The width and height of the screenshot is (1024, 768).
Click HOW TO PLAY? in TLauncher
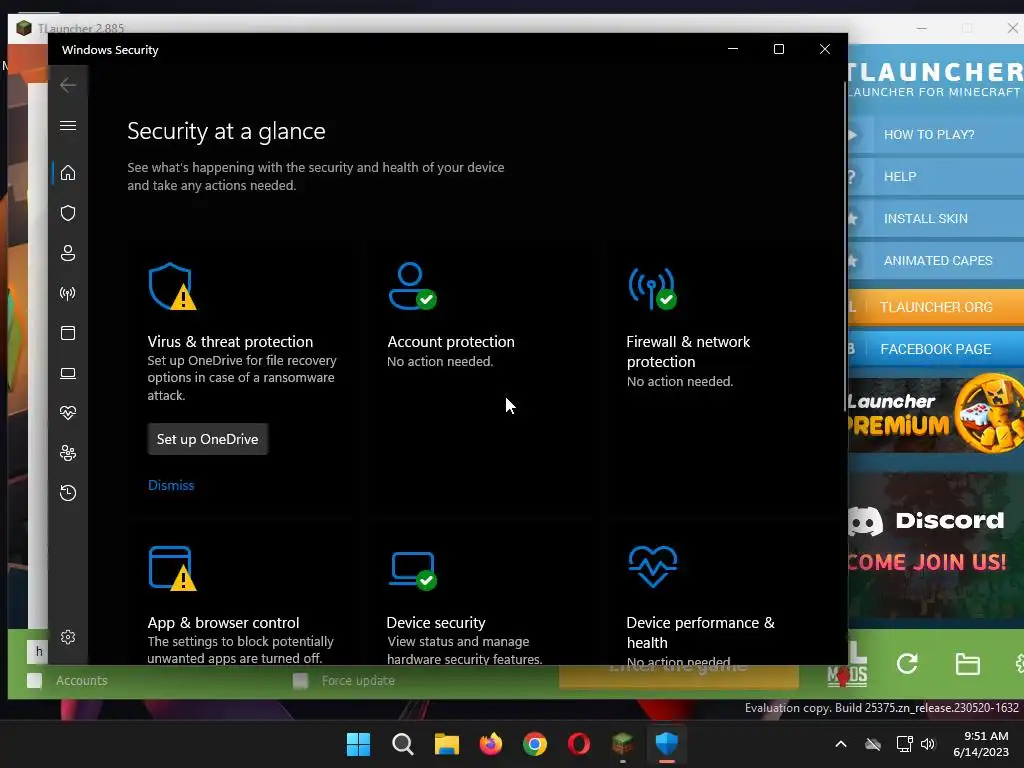[x=935, y=135]
